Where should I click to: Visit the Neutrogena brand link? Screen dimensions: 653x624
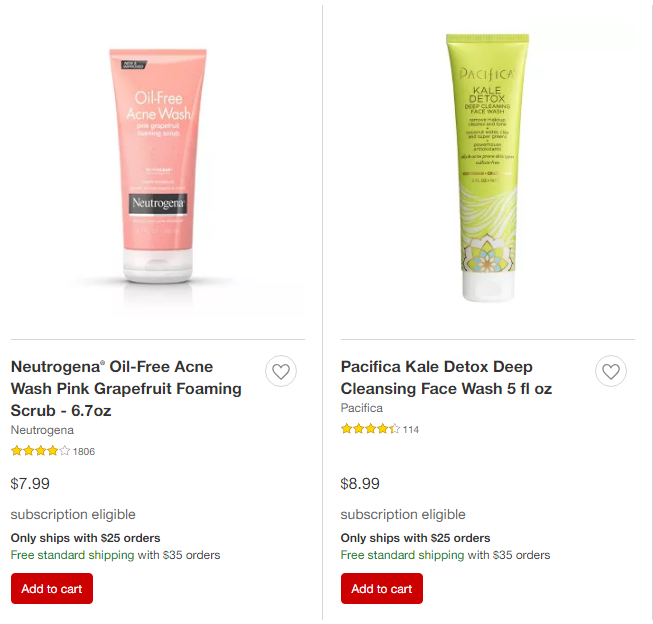[42, 430]
